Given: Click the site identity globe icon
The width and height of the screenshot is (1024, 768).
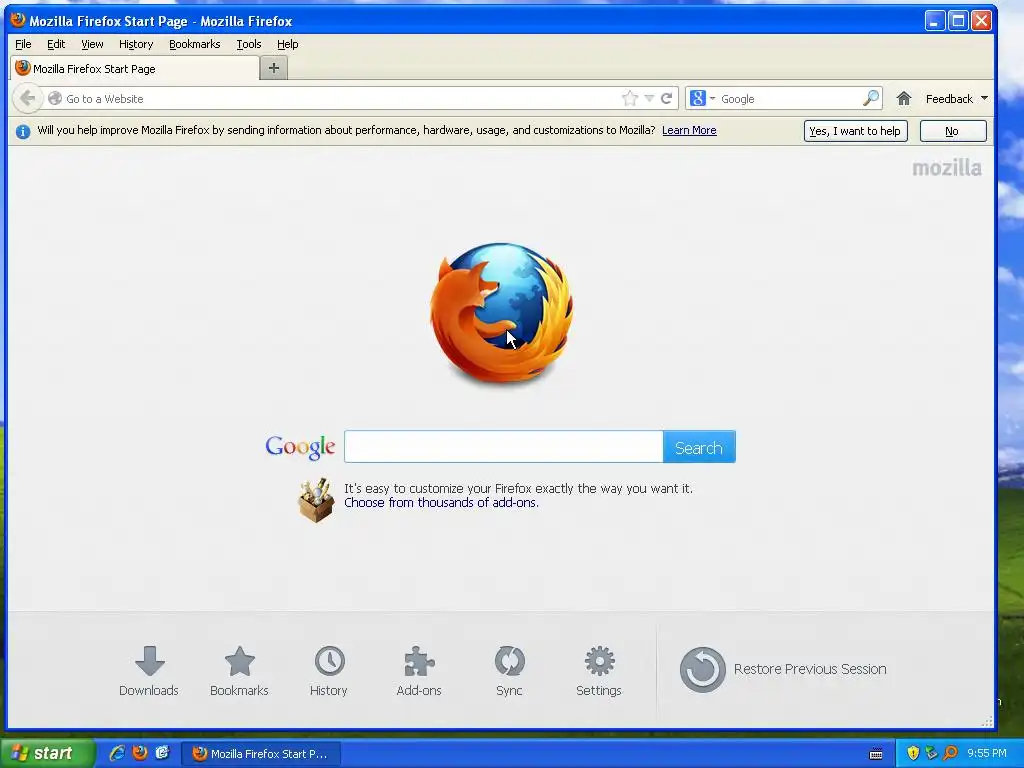Looking at the screenshot, I should 55,99.
